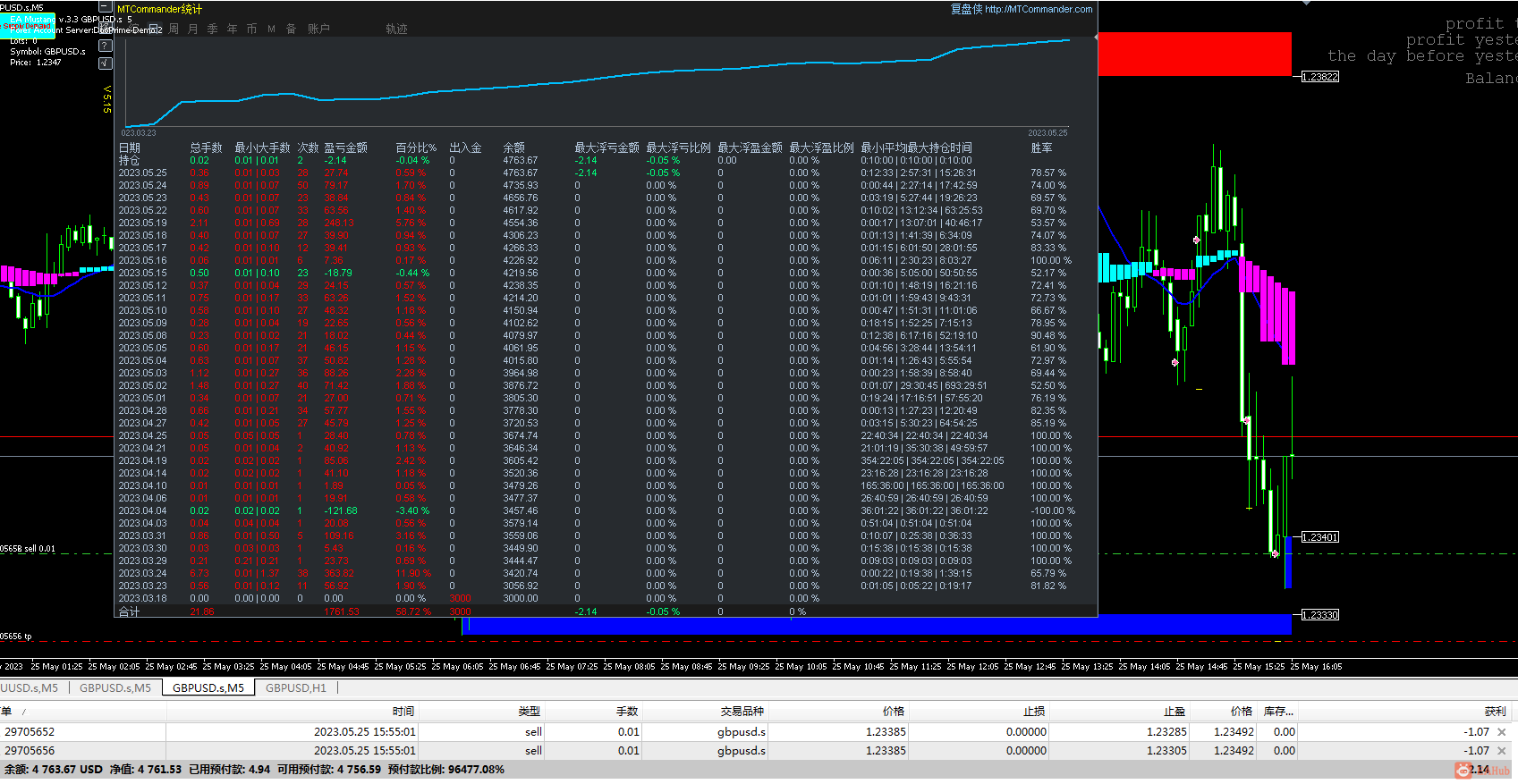The height and width of the screenshot is (784, 1518).
Task: Select the 2023.04.04 row date
Action: (142, 511)
